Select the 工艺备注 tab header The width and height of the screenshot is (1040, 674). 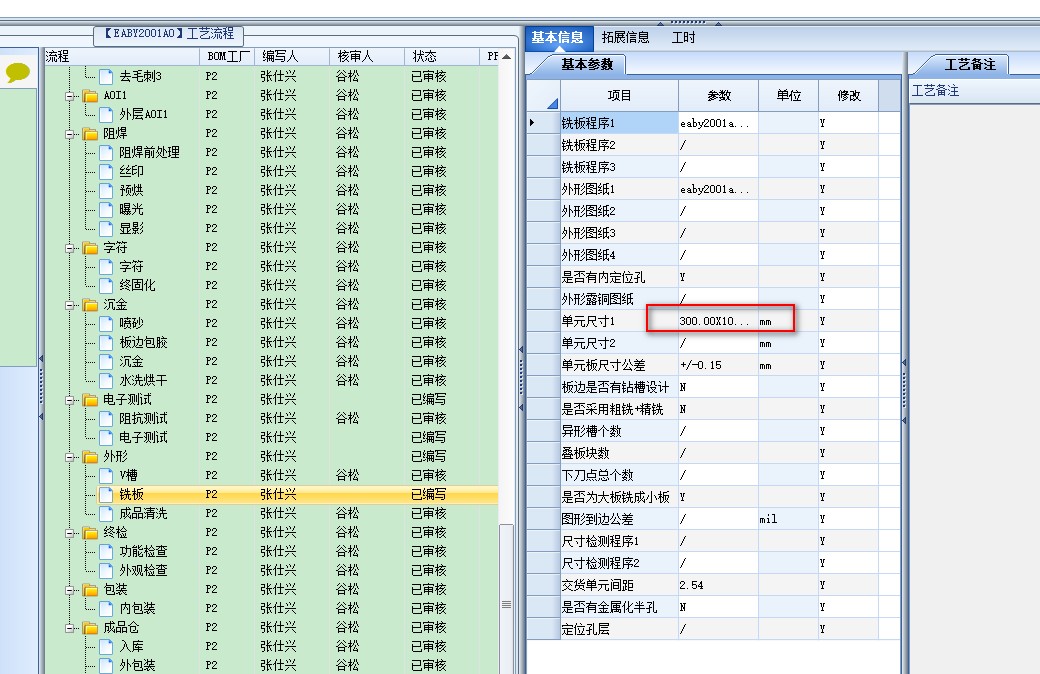(970, 64)
